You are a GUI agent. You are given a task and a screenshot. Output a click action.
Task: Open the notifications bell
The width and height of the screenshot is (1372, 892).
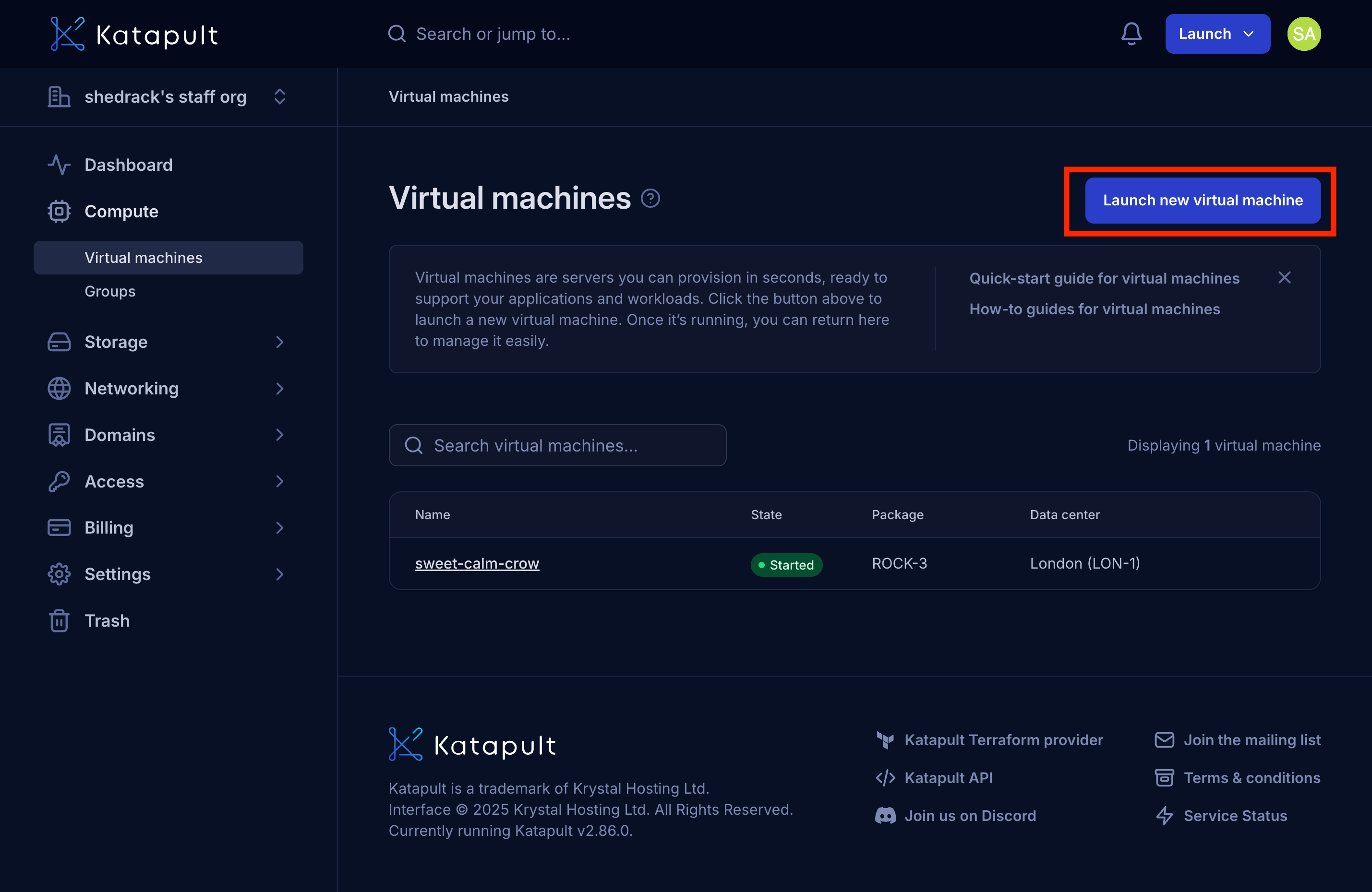[1131, 34]
